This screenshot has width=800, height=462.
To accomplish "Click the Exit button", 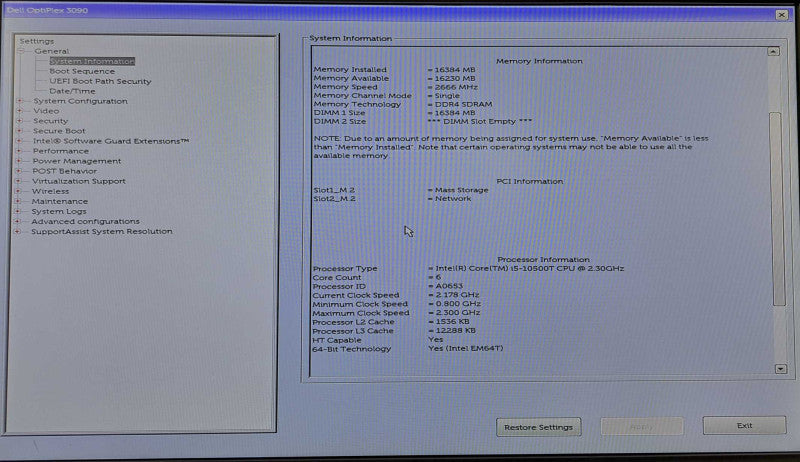I will [744, 425].
